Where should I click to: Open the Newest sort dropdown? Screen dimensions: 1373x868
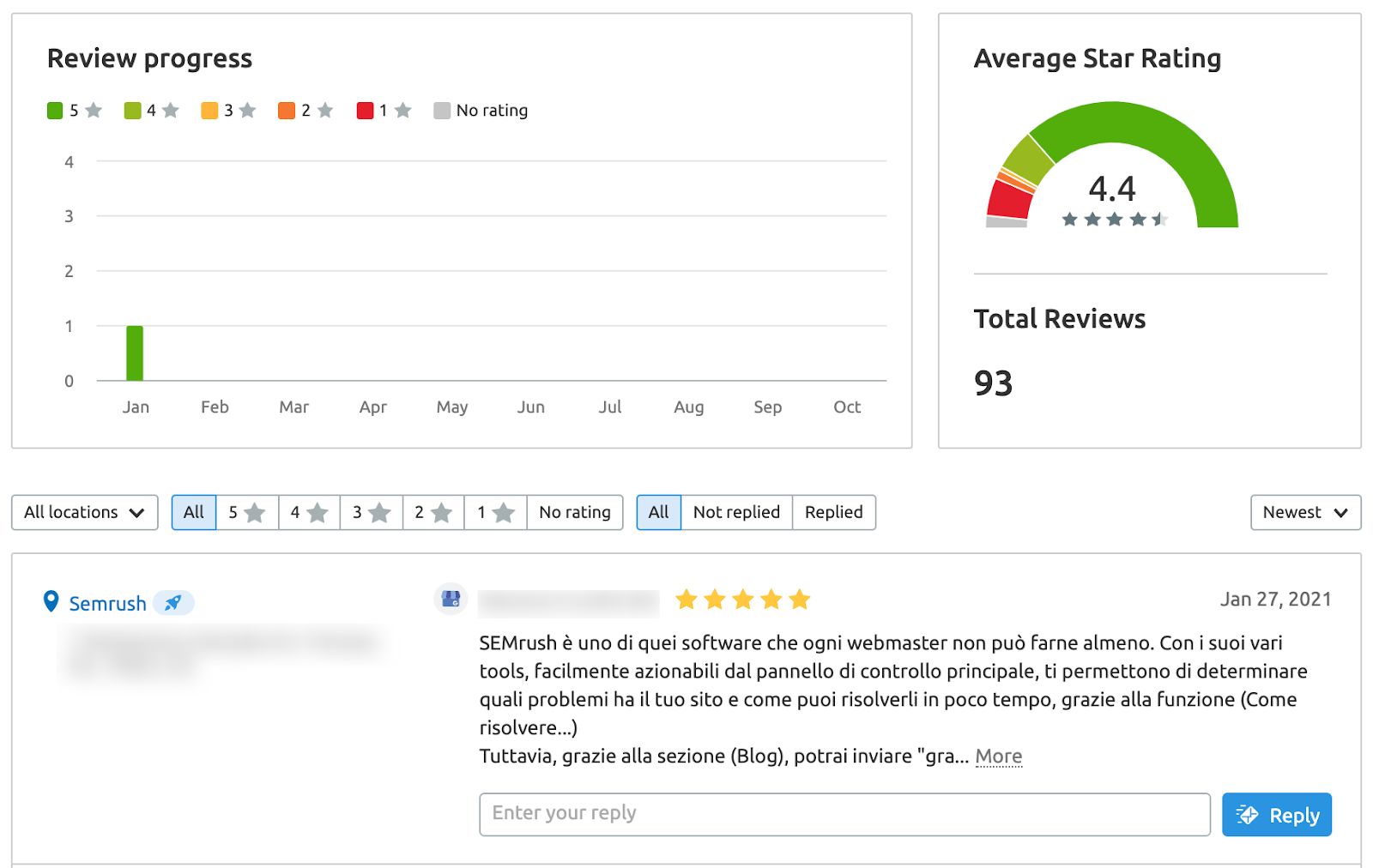tap(1304, 513)
